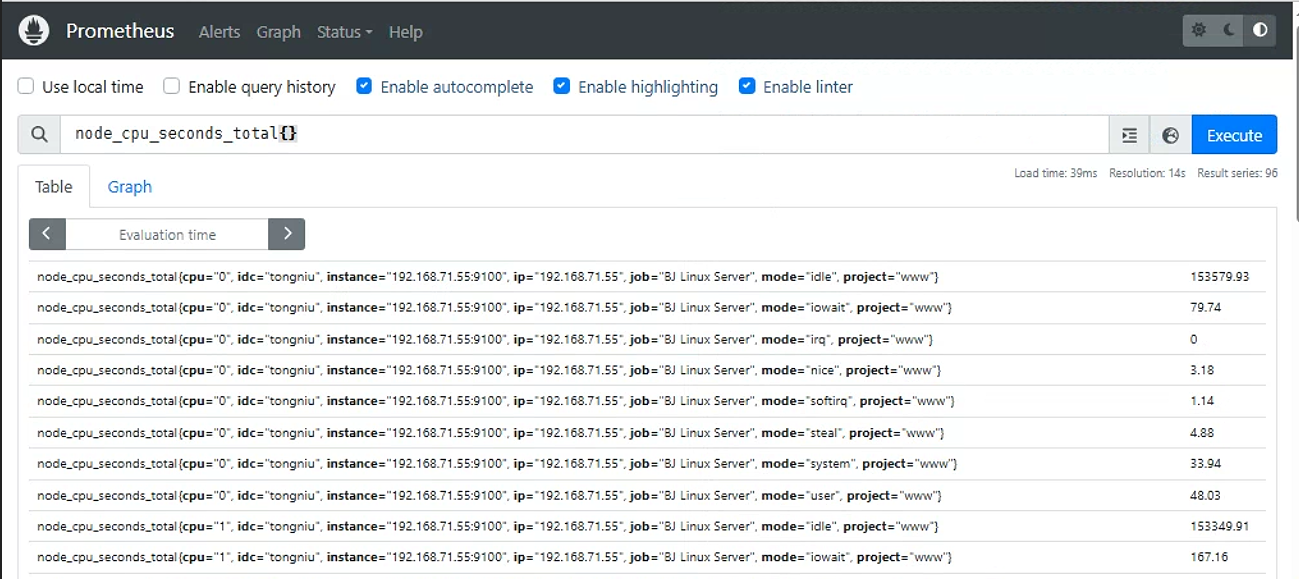1299x579 pixels.
Task: Enable the Use local time checkbox
Action: coord(26,87)
